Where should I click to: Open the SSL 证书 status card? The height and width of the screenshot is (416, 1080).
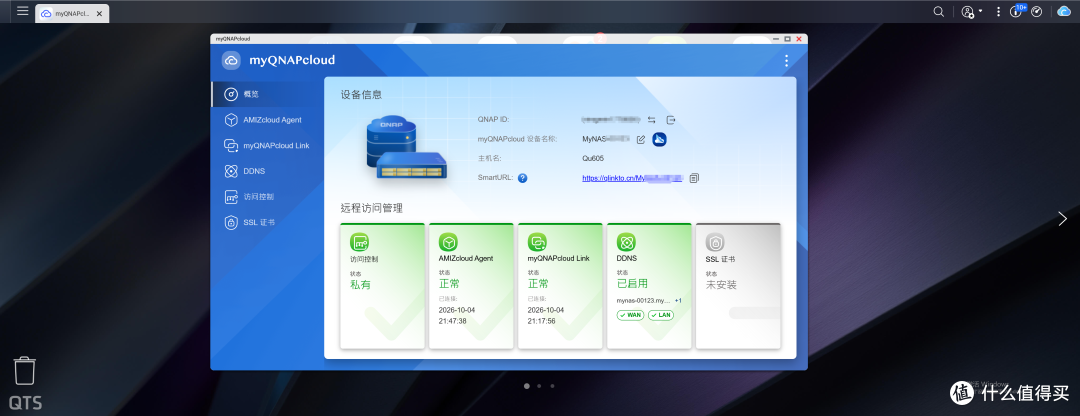pyautogui.click(x=738, y=286)
